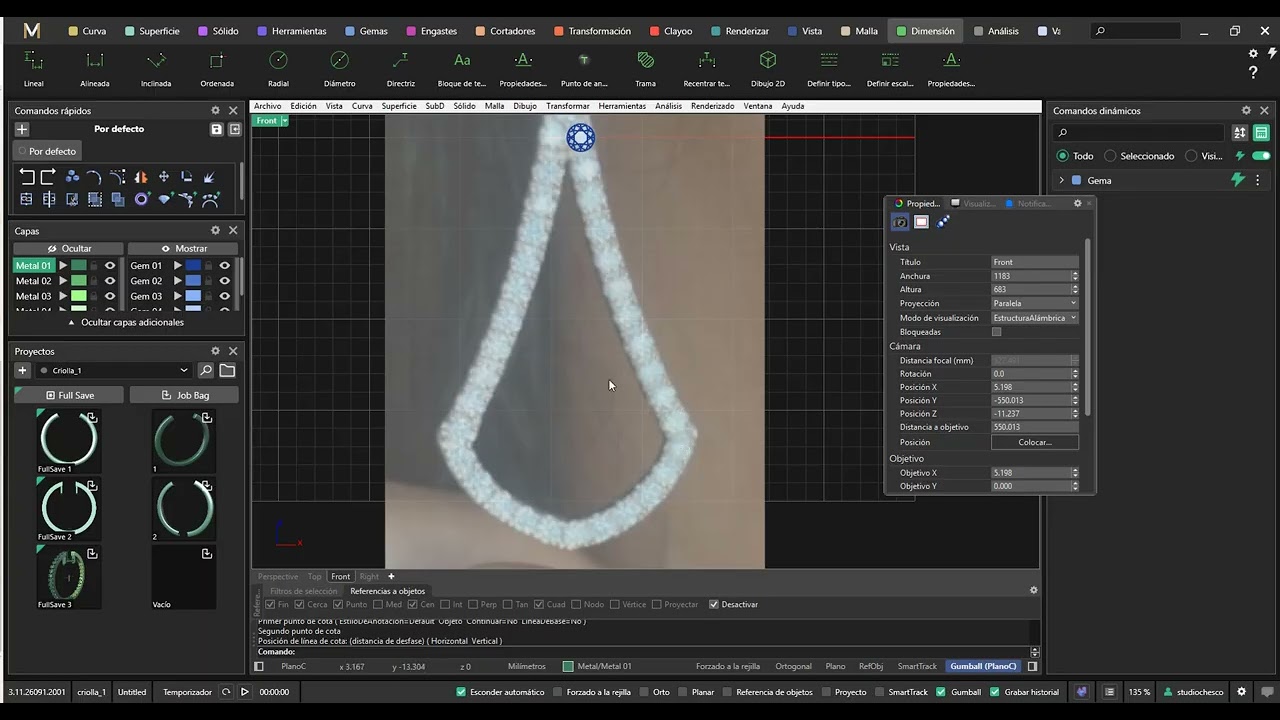The image size is (1280, 720).
Task: Click the Gem 01 layer color swatch
Action: tap(193, 266)
